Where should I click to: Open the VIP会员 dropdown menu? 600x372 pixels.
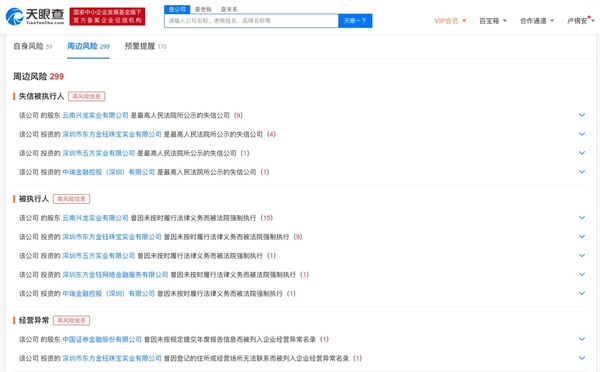(450, 21)
